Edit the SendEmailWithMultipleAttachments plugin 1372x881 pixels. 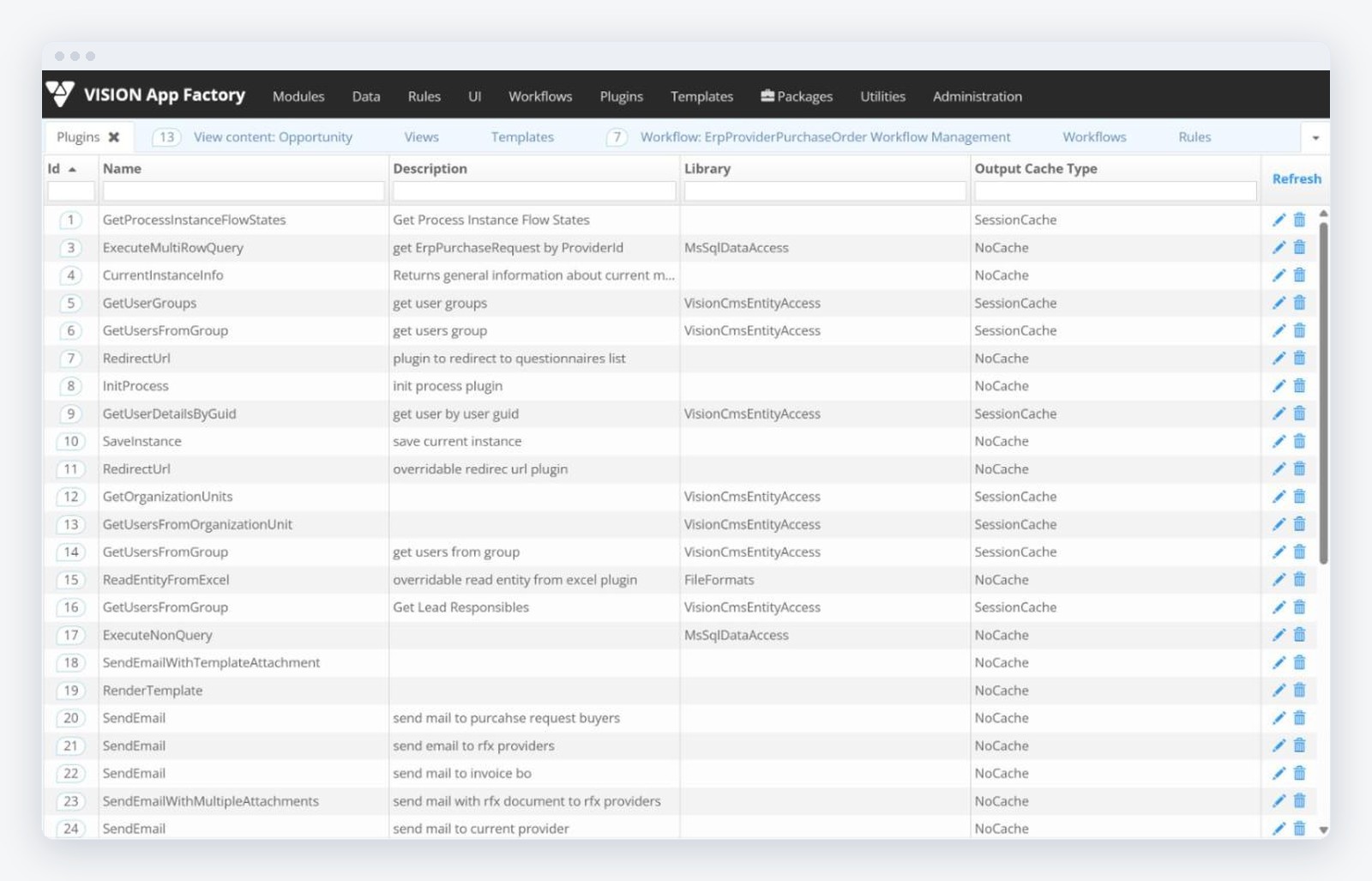[1279, 800]
